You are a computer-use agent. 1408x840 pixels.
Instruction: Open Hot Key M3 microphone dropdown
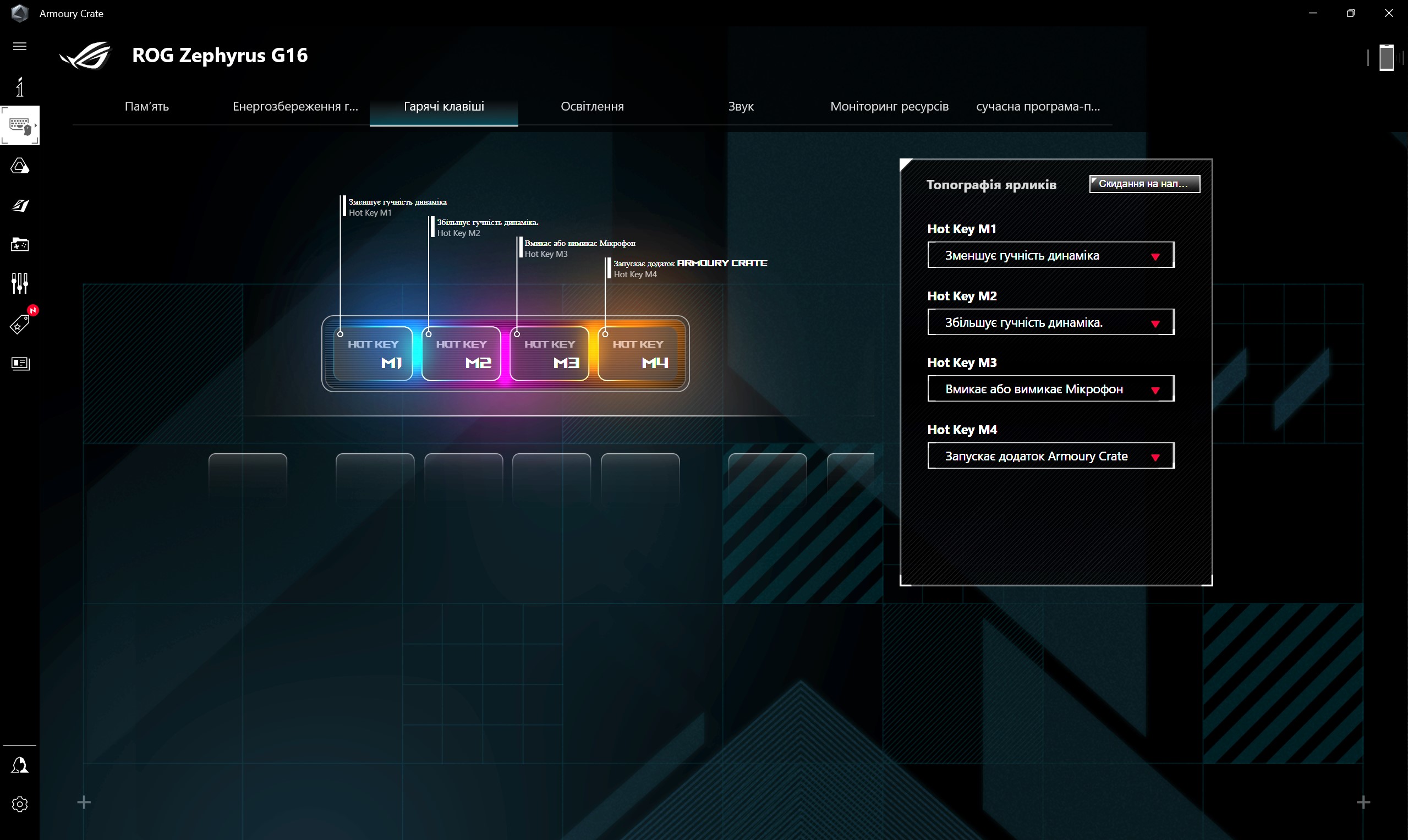1050,389
